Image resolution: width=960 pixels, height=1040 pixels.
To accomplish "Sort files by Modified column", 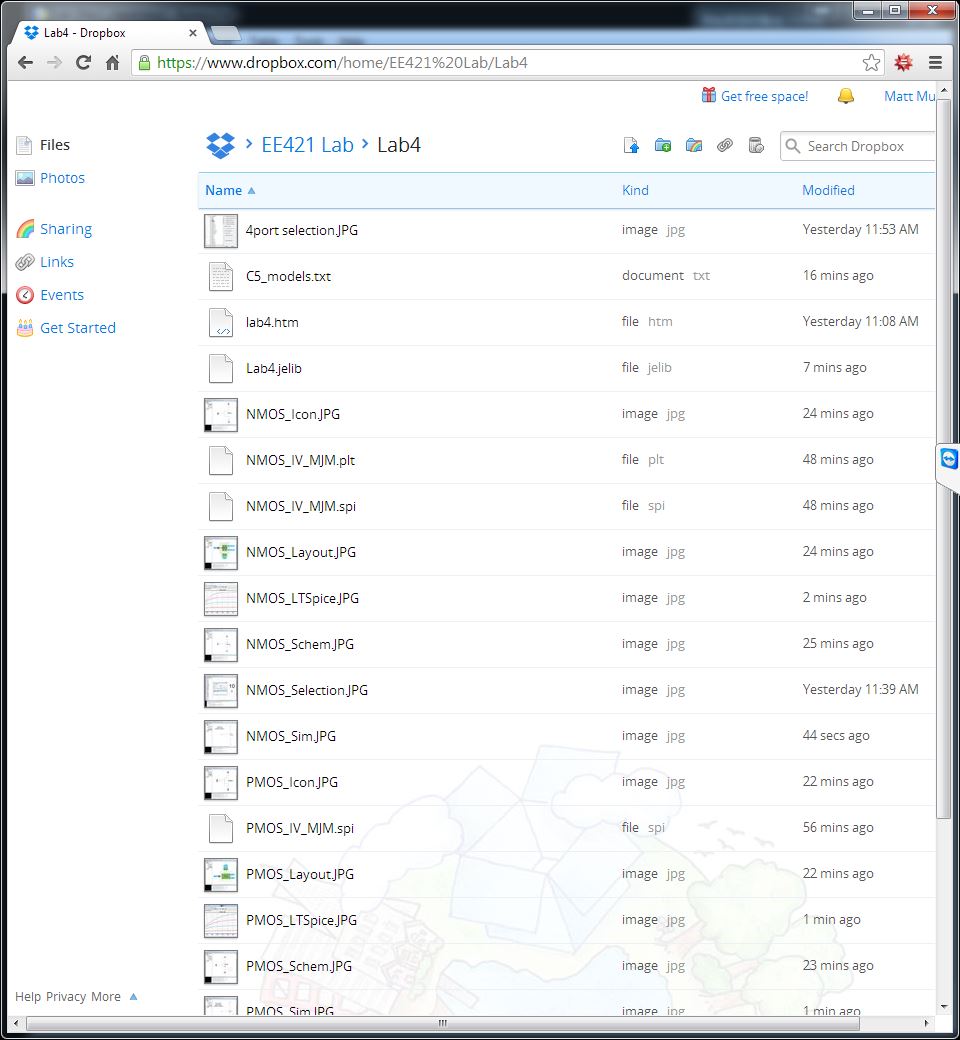I will pyautogui.click(x=828, y=190).
